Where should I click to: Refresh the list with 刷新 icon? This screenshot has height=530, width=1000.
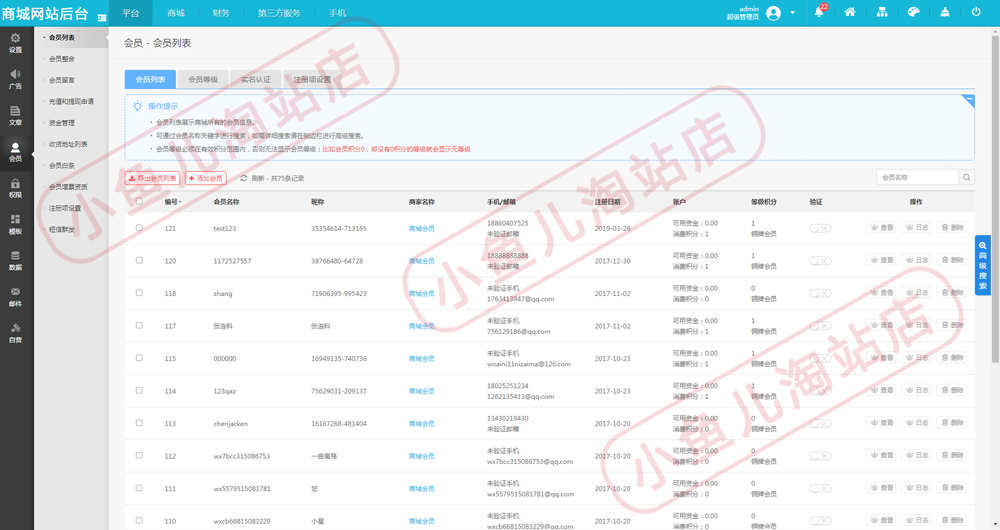(x=244, y=179)
